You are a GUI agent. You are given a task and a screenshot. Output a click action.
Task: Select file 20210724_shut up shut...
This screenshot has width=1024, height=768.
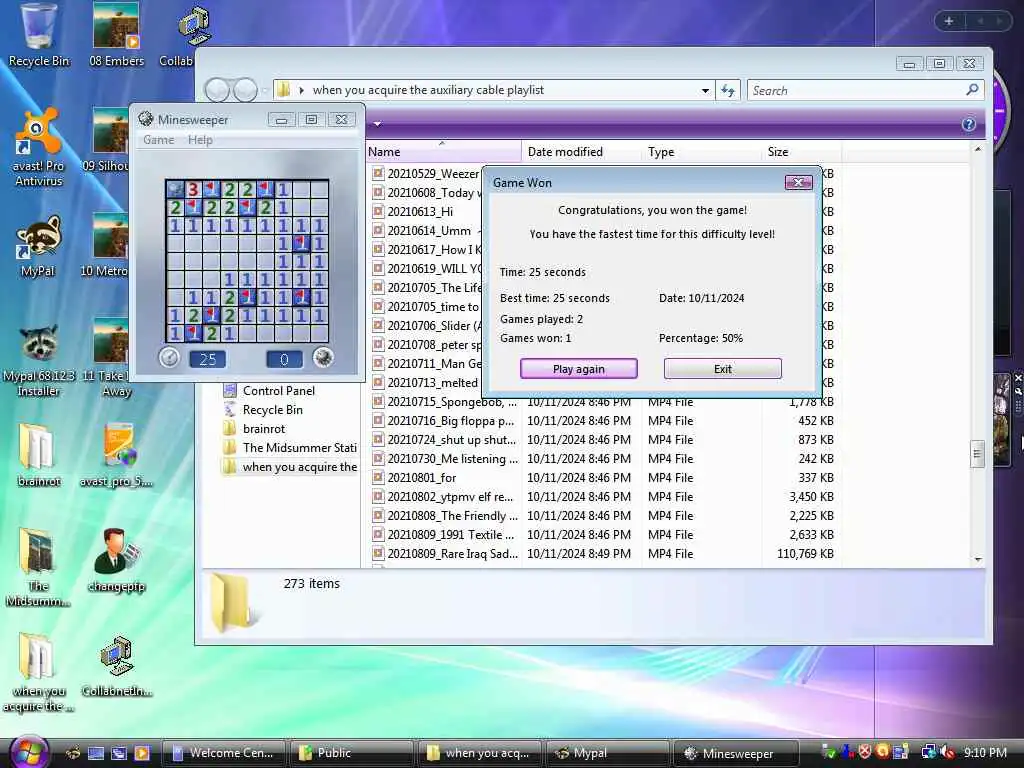click(451, 440)
